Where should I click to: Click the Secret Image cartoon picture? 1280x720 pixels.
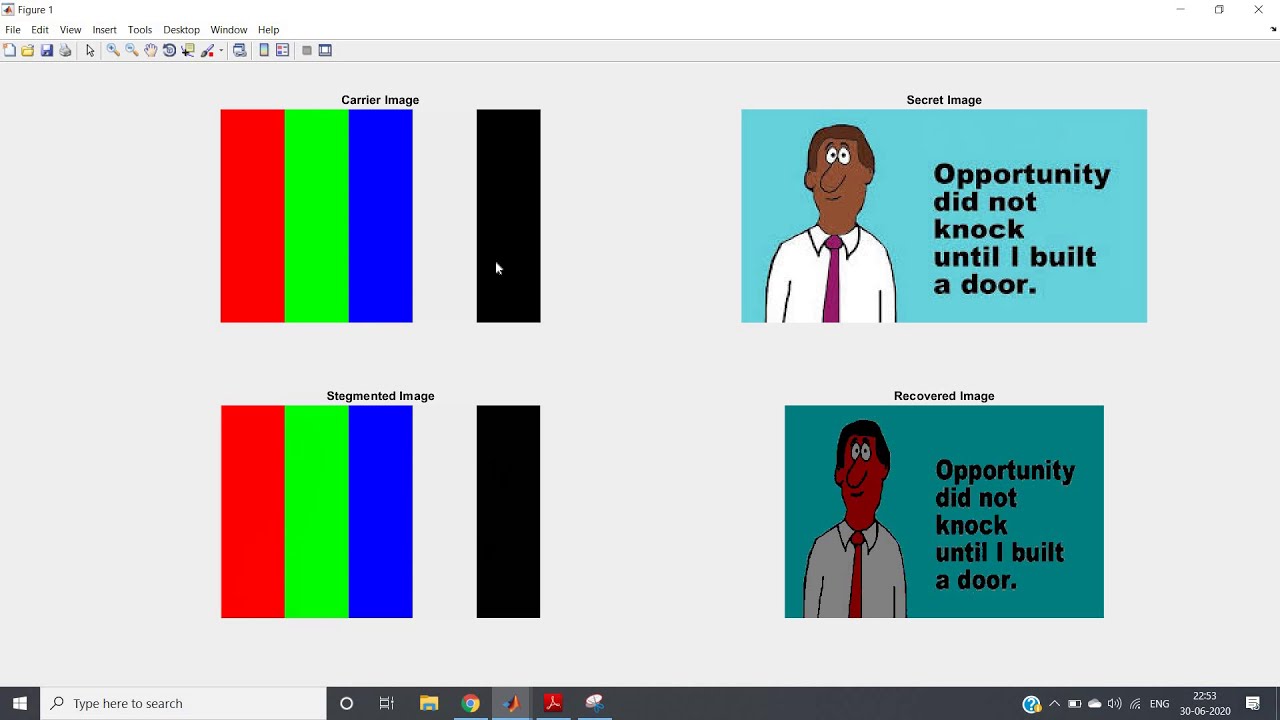coord(944,216)
